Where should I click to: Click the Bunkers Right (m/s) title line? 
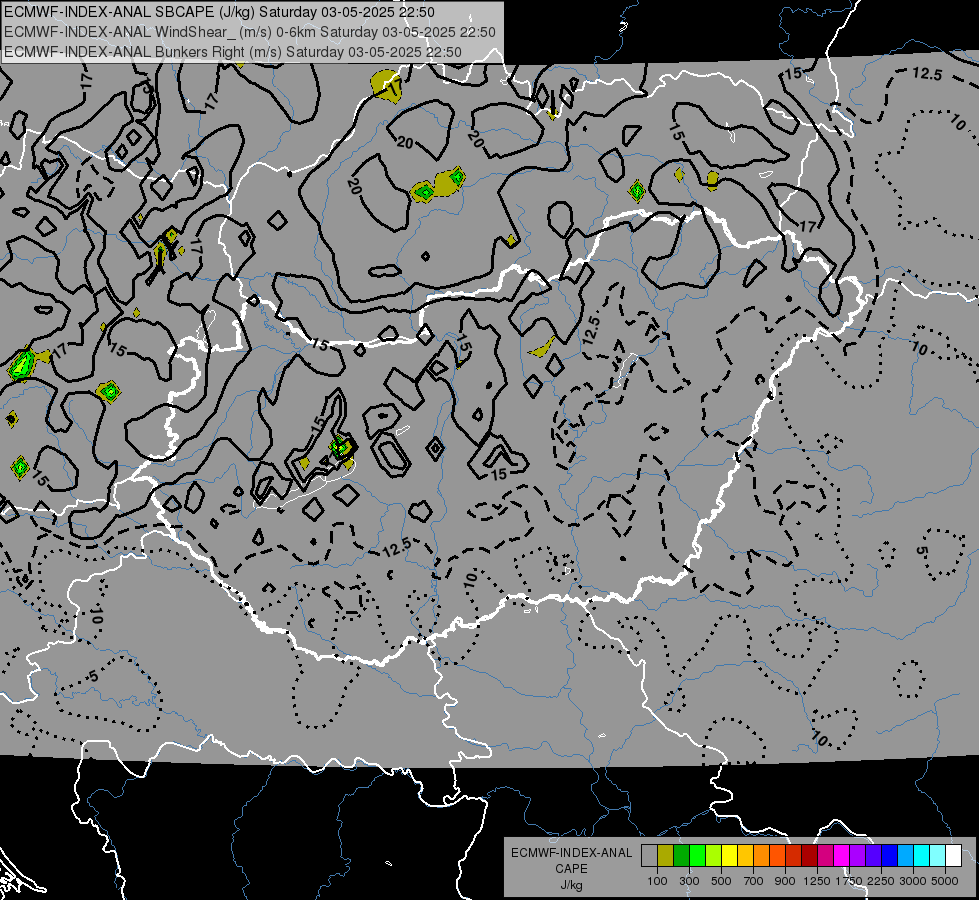click(233, 52)
